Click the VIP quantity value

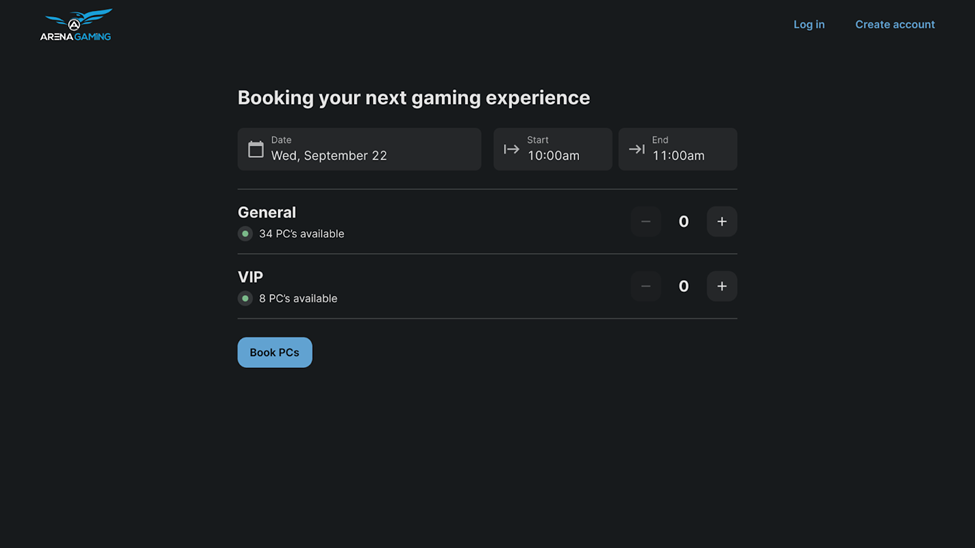point(683,286)
